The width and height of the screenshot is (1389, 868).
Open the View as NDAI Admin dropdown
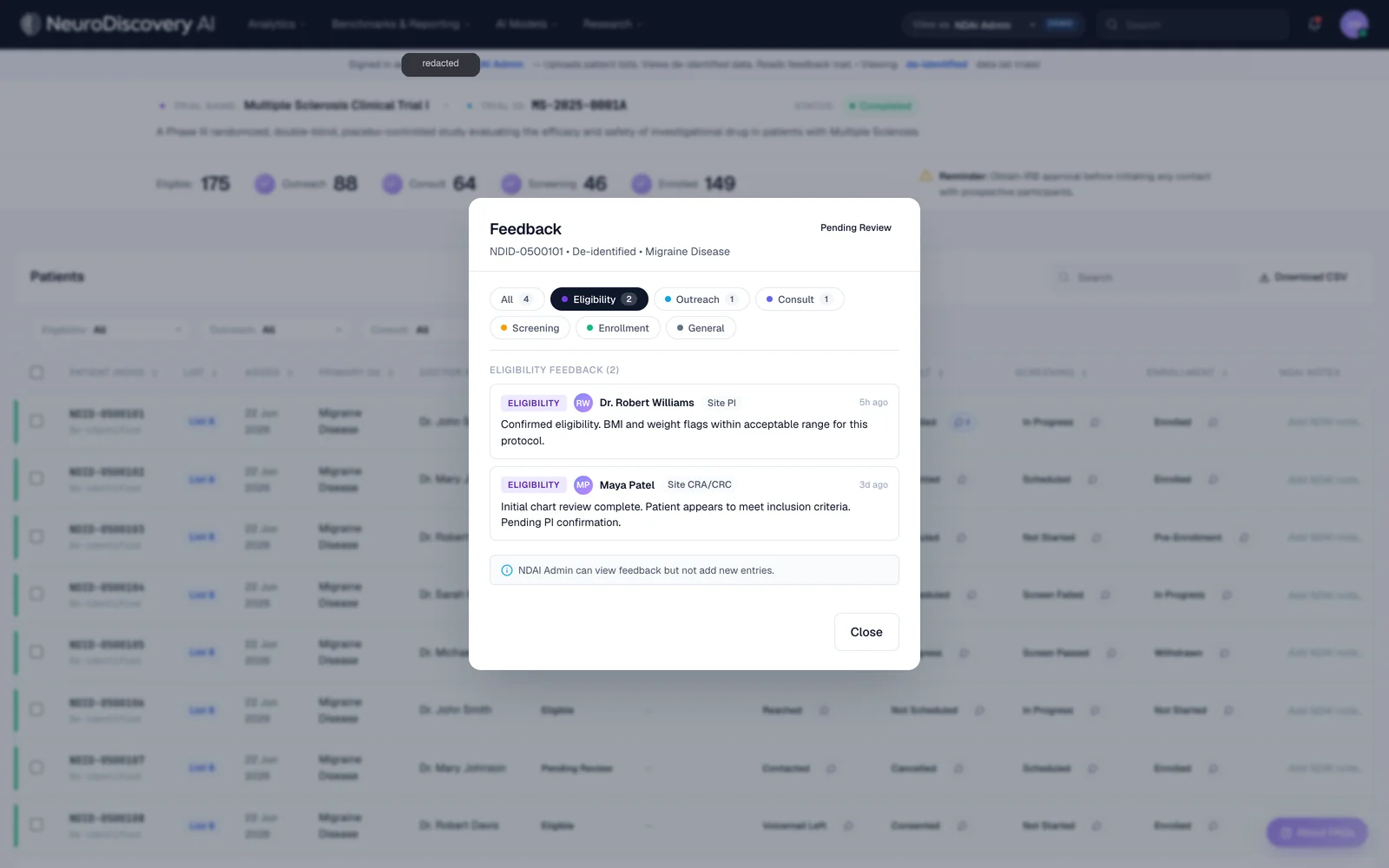(993, 24)
